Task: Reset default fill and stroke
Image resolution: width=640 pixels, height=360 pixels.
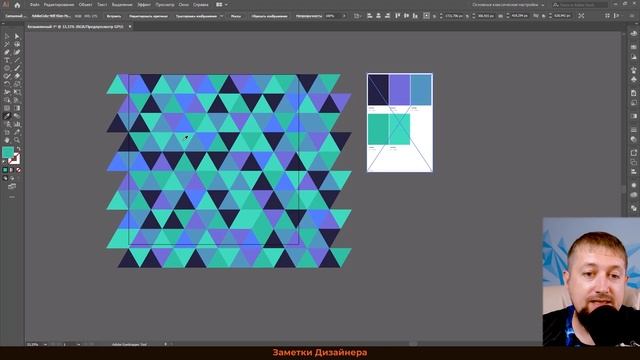Action: [x=4, y=162]
